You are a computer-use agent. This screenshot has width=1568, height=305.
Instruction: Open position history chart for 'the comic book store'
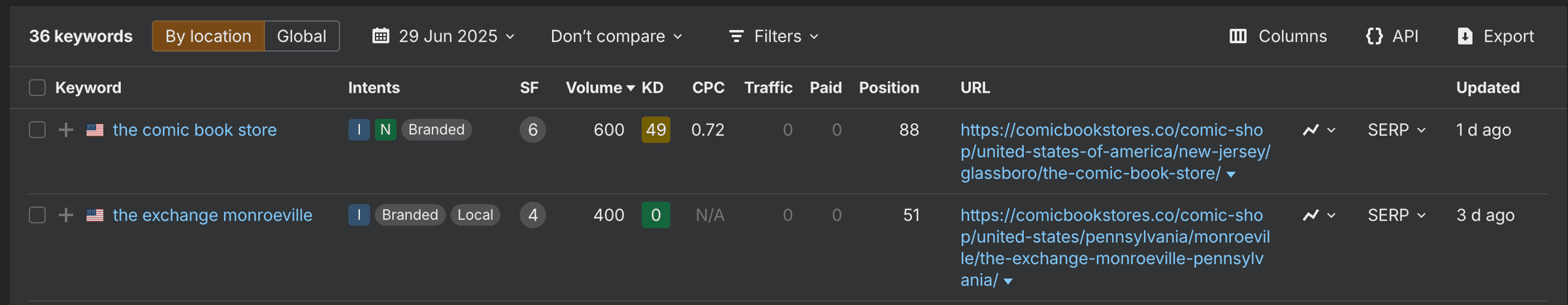tap(1318, 130)
